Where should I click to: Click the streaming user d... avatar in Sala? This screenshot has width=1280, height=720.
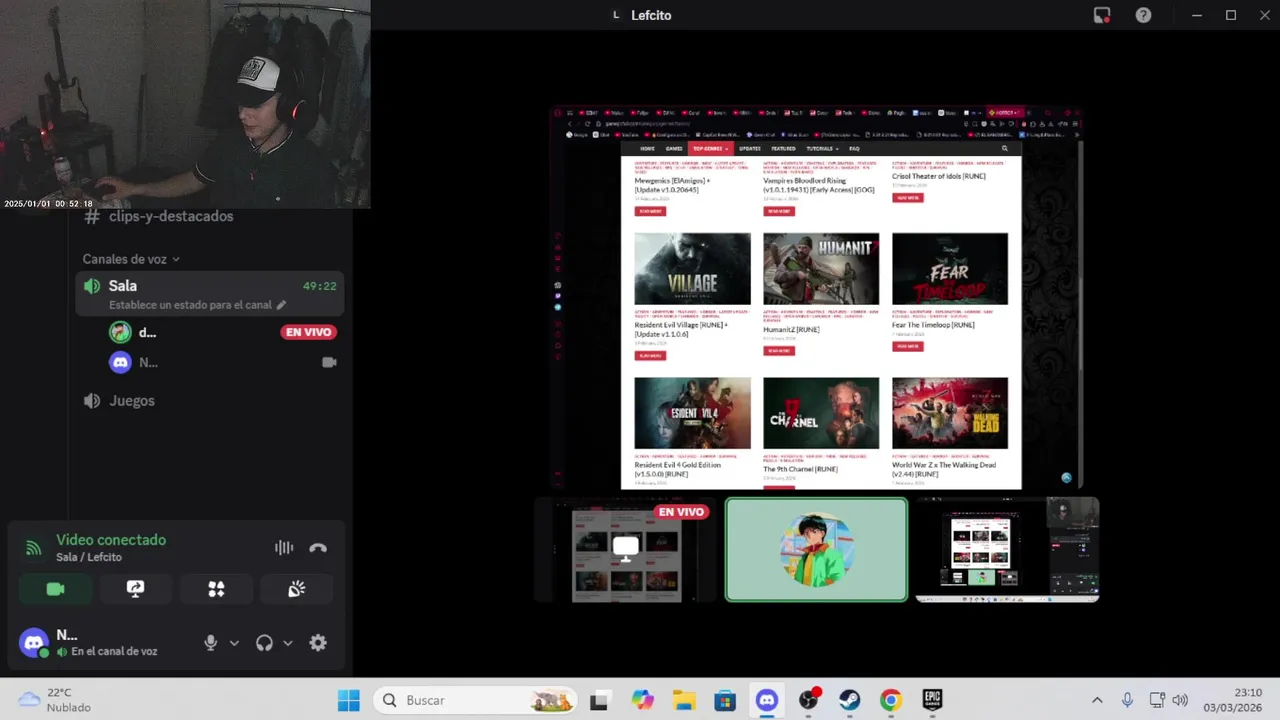[x=120, y=332]
